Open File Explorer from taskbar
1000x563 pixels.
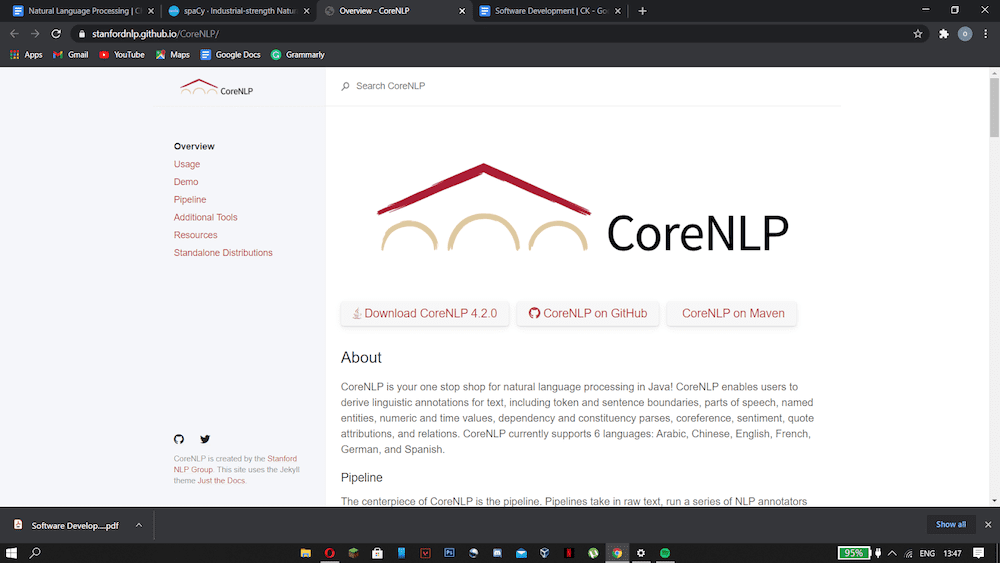tap(305, 553)
